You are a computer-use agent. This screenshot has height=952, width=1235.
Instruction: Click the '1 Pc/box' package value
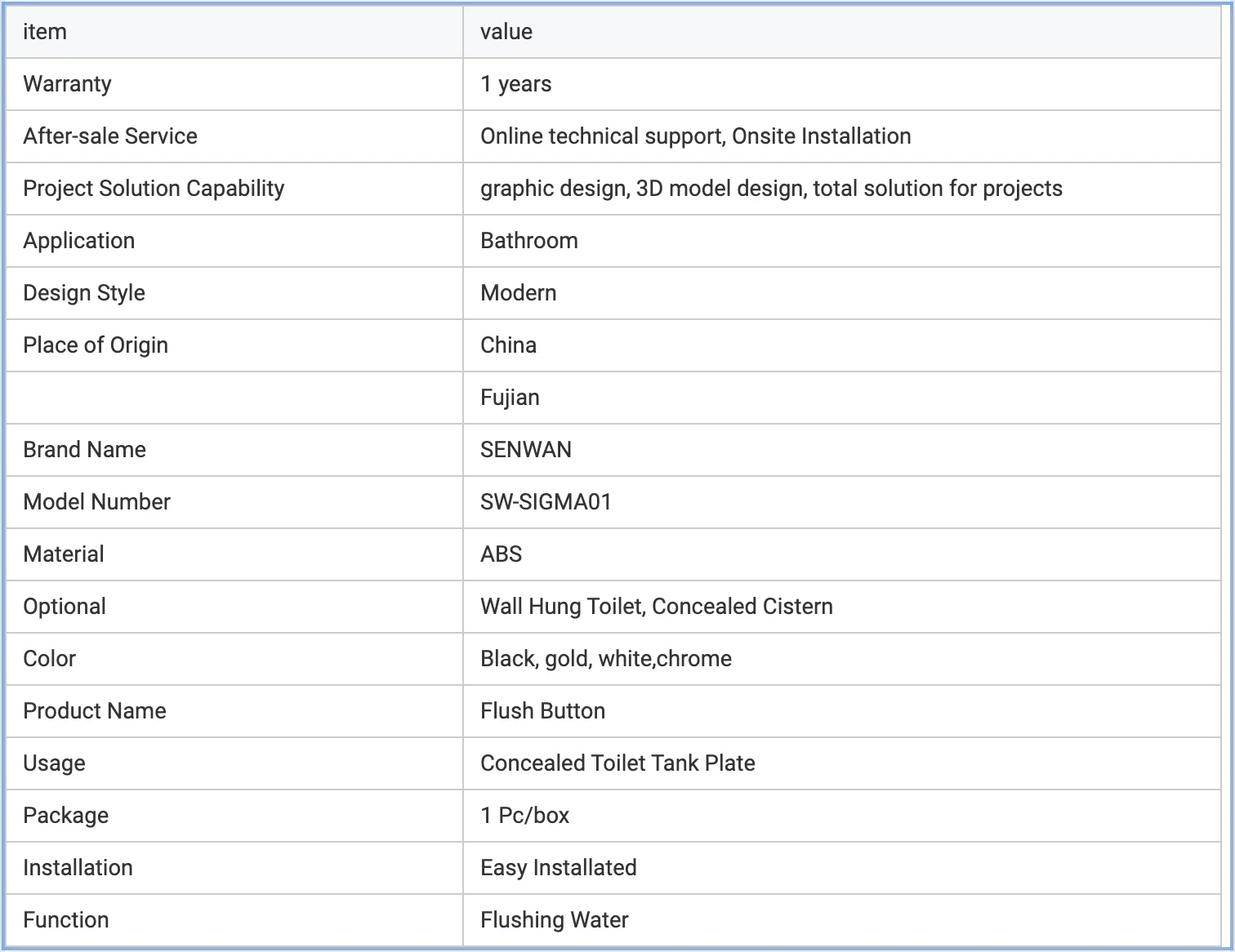(524, 816)
